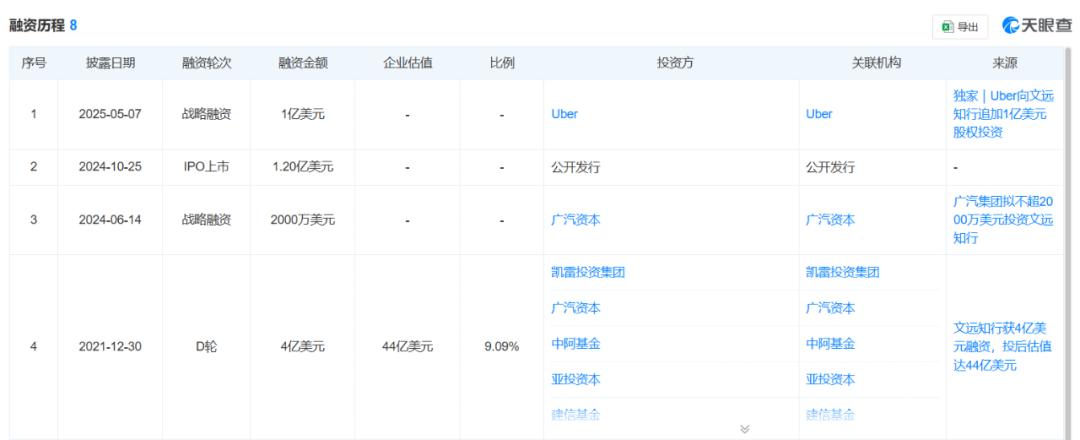Open 亚投资本 in 投资方 column
Viewport: 1080px width, 440px height.
pos(576,379)
